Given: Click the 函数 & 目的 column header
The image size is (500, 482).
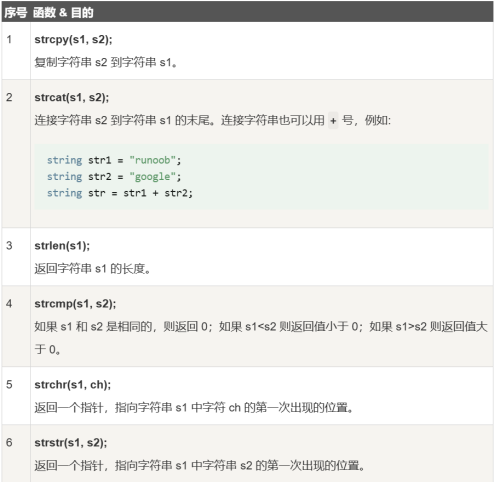Looking at the screenshot, I should pyautogui.click(x=63, y=13).
